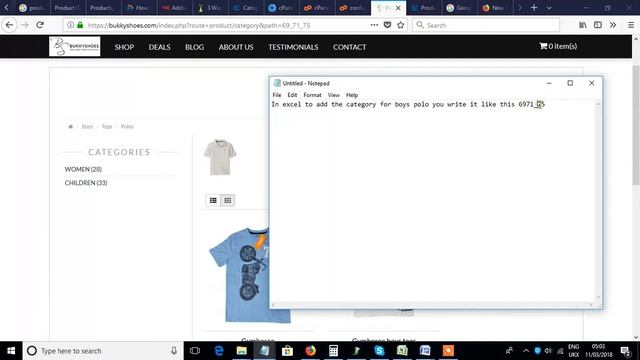Click in the Notepad text area

(433, 200)
